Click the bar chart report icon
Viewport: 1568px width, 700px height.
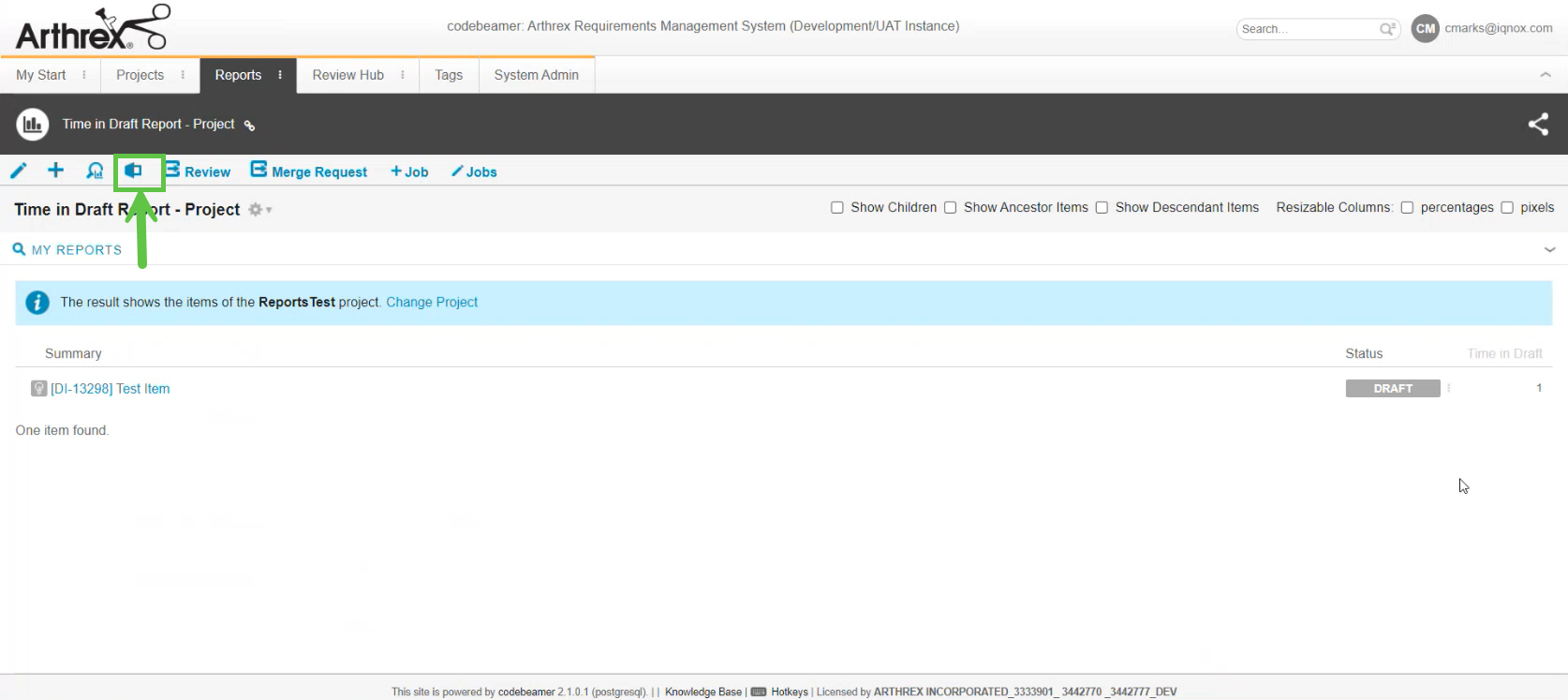(x=33, y=125)
